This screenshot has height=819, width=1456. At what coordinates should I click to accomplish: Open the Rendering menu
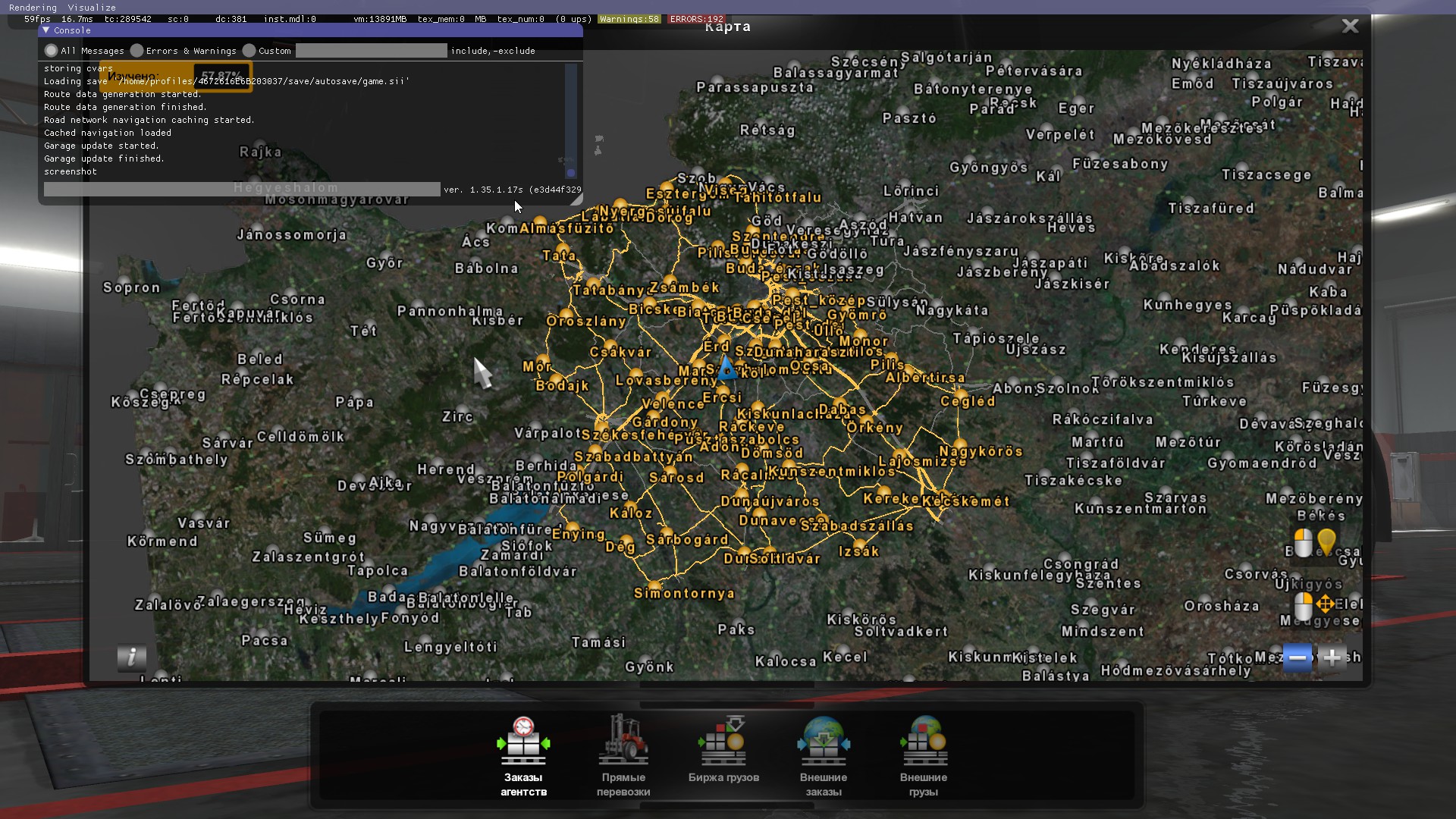tap(33, 8)
